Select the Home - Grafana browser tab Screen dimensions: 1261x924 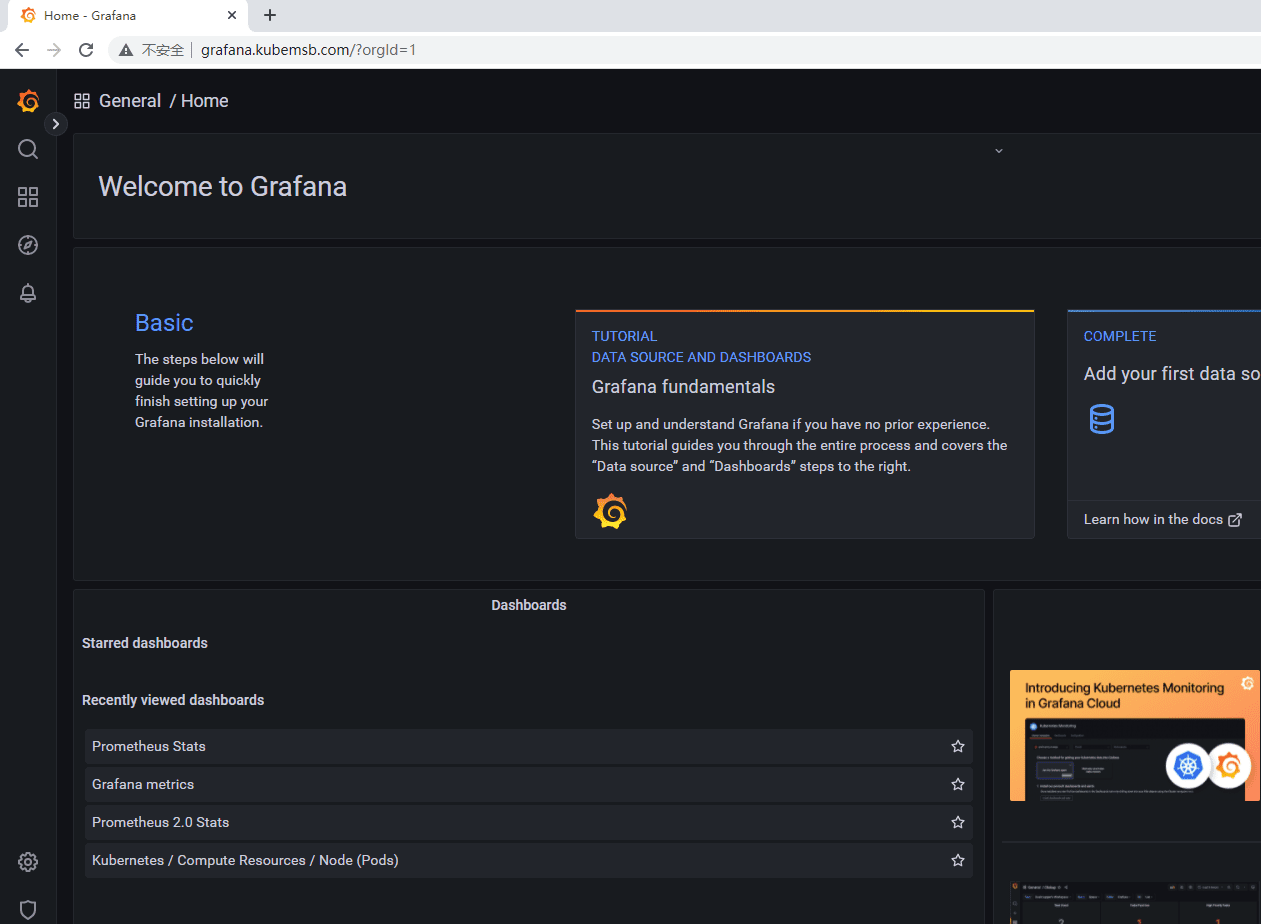[x=127, y=16]
